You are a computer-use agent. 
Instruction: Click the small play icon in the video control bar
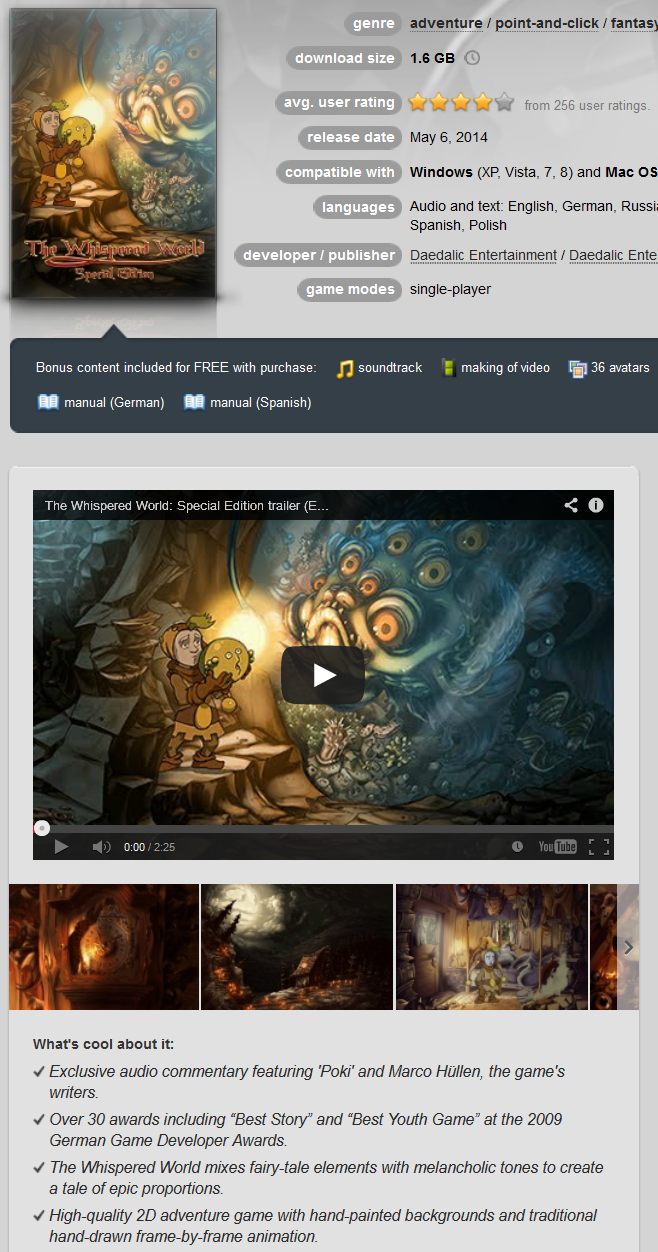61,847
